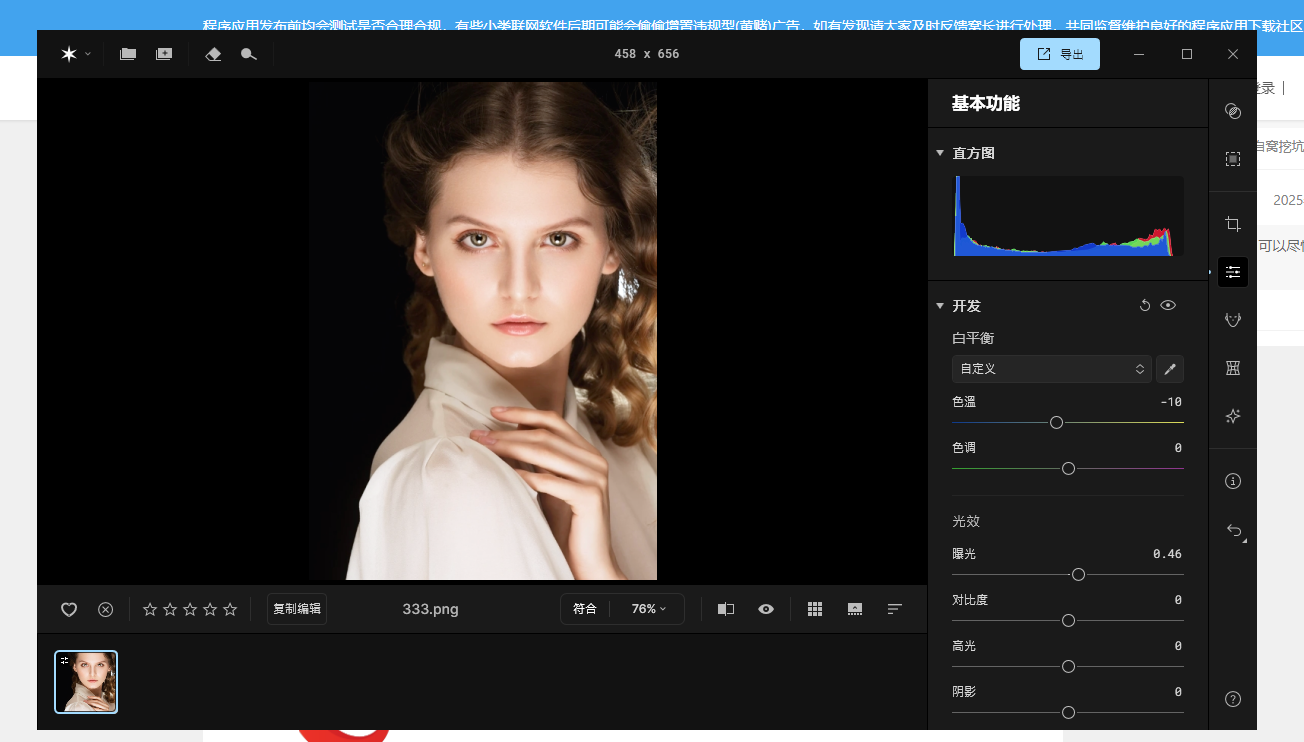
Task: Select the crop tool in sidebar
Action: point(1233,224)
